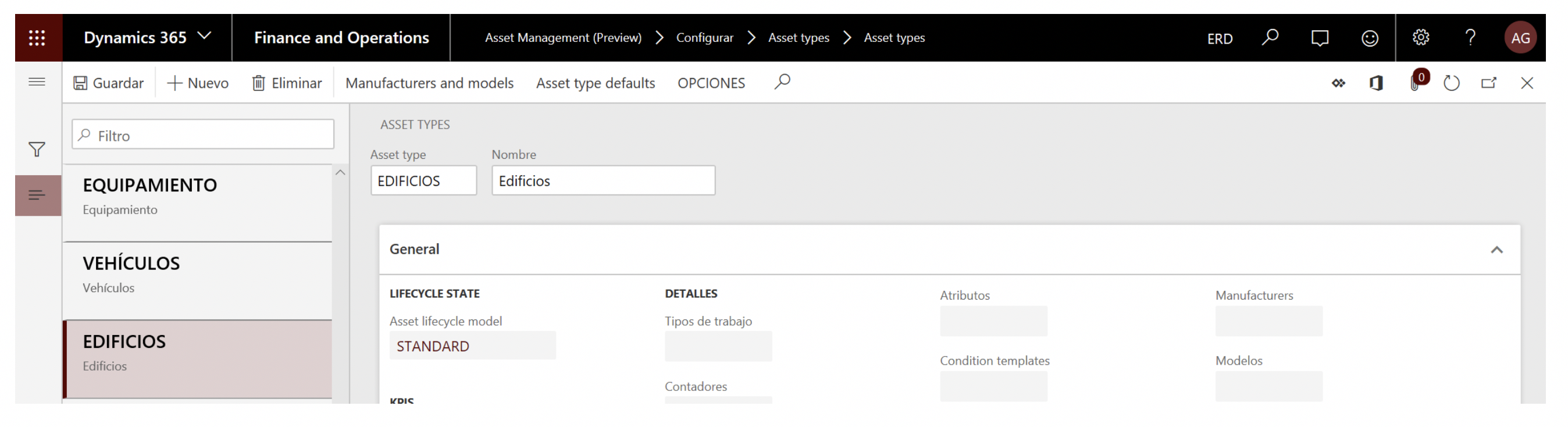
Task: Click the ASSET TYPES heading text
Action: pos(415,124)
